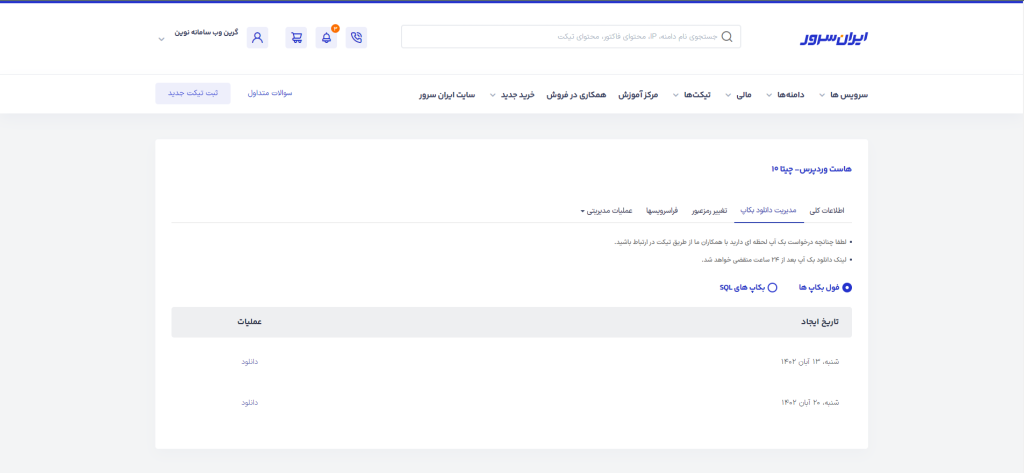Select the بکاپ های SQL radio button

click(772, 287)
